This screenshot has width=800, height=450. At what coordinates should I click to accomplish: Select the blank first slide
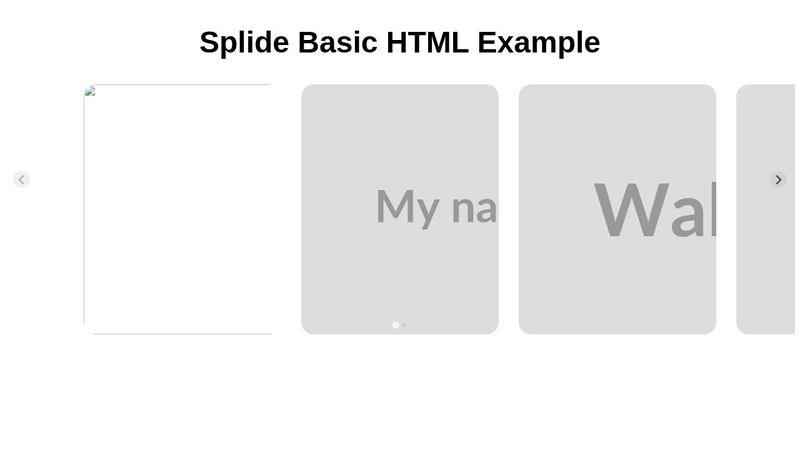178,209
